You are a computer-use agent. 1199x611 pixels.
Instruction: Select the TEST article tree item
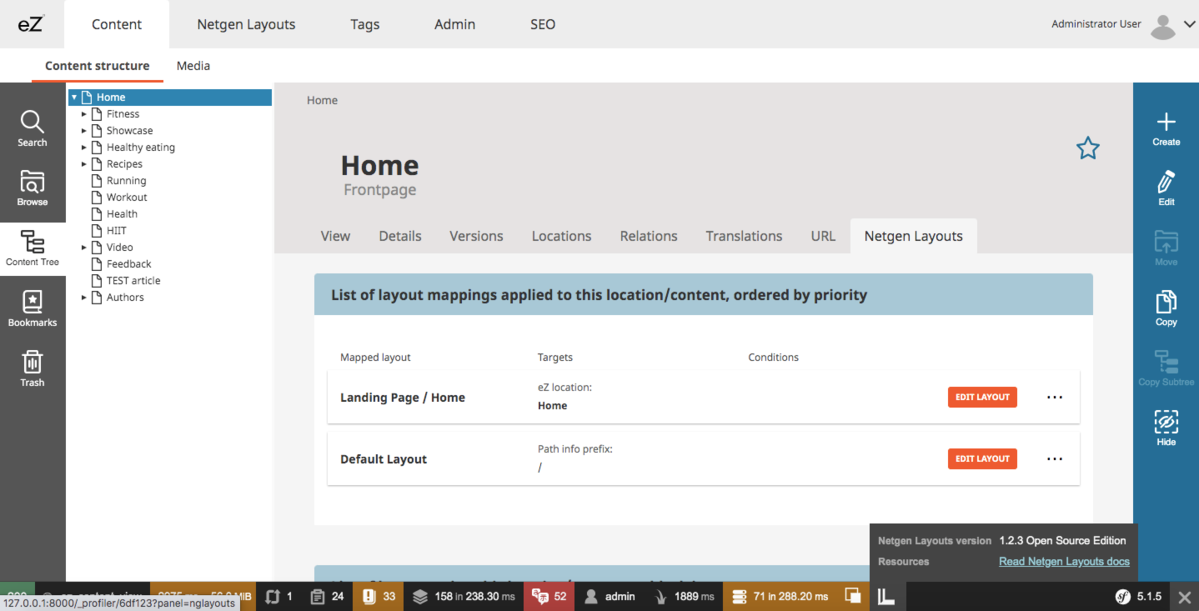point(133,281)
